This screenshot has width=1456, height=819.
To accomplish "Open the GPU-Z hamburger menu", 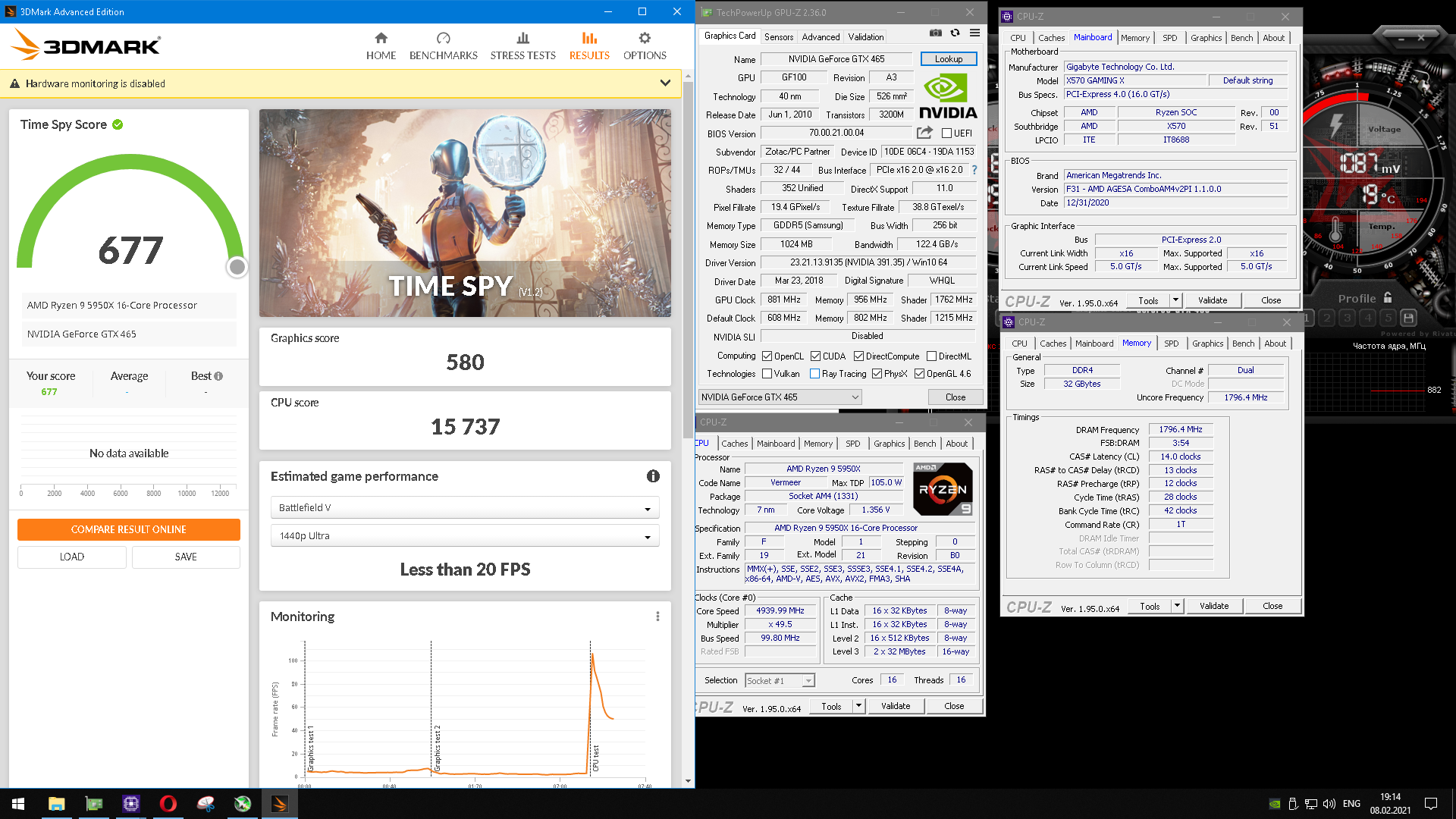I will [x=974, y=33].
